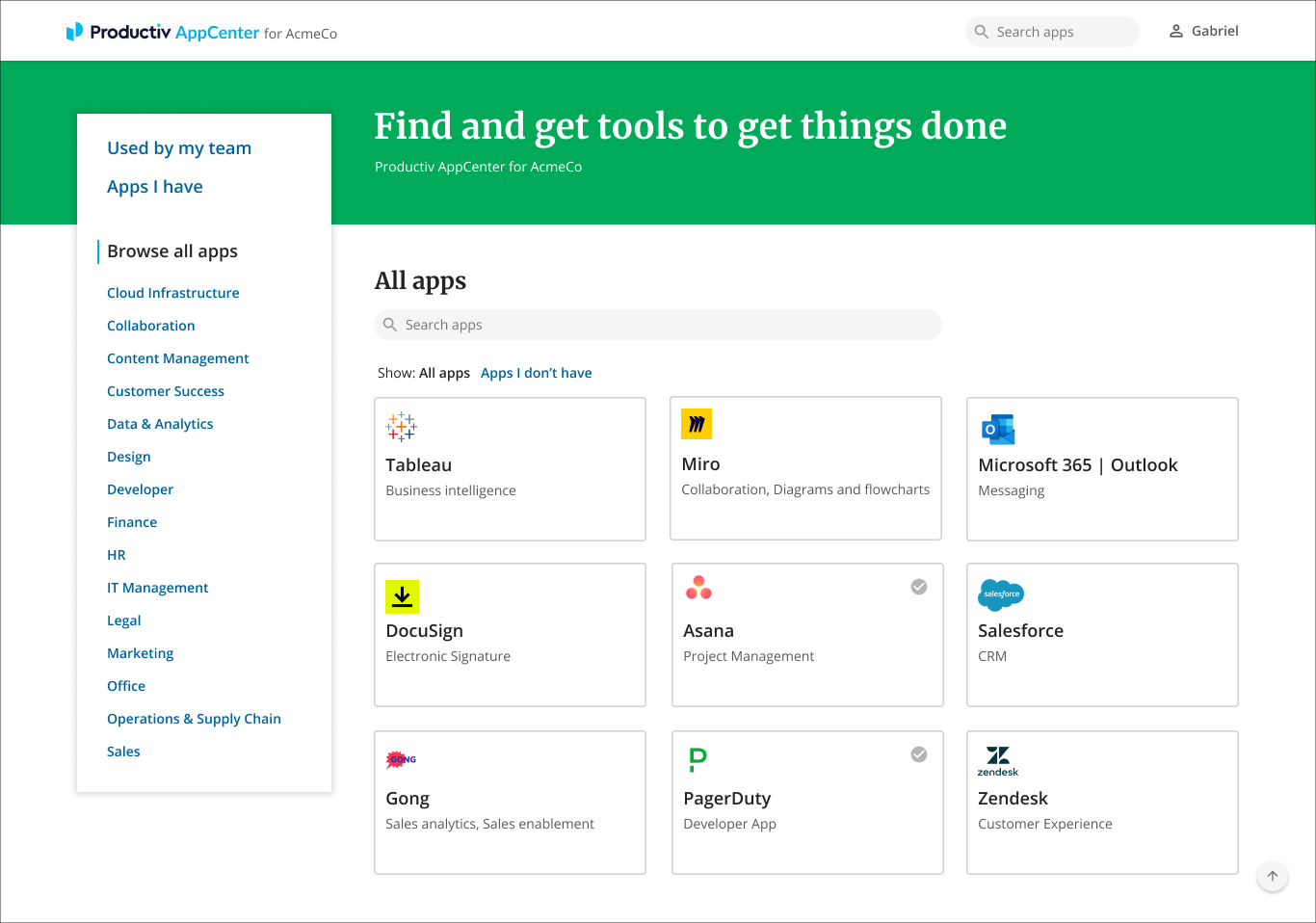
Task: Enable the Apps I don't have filter
Action: (536, 372)
